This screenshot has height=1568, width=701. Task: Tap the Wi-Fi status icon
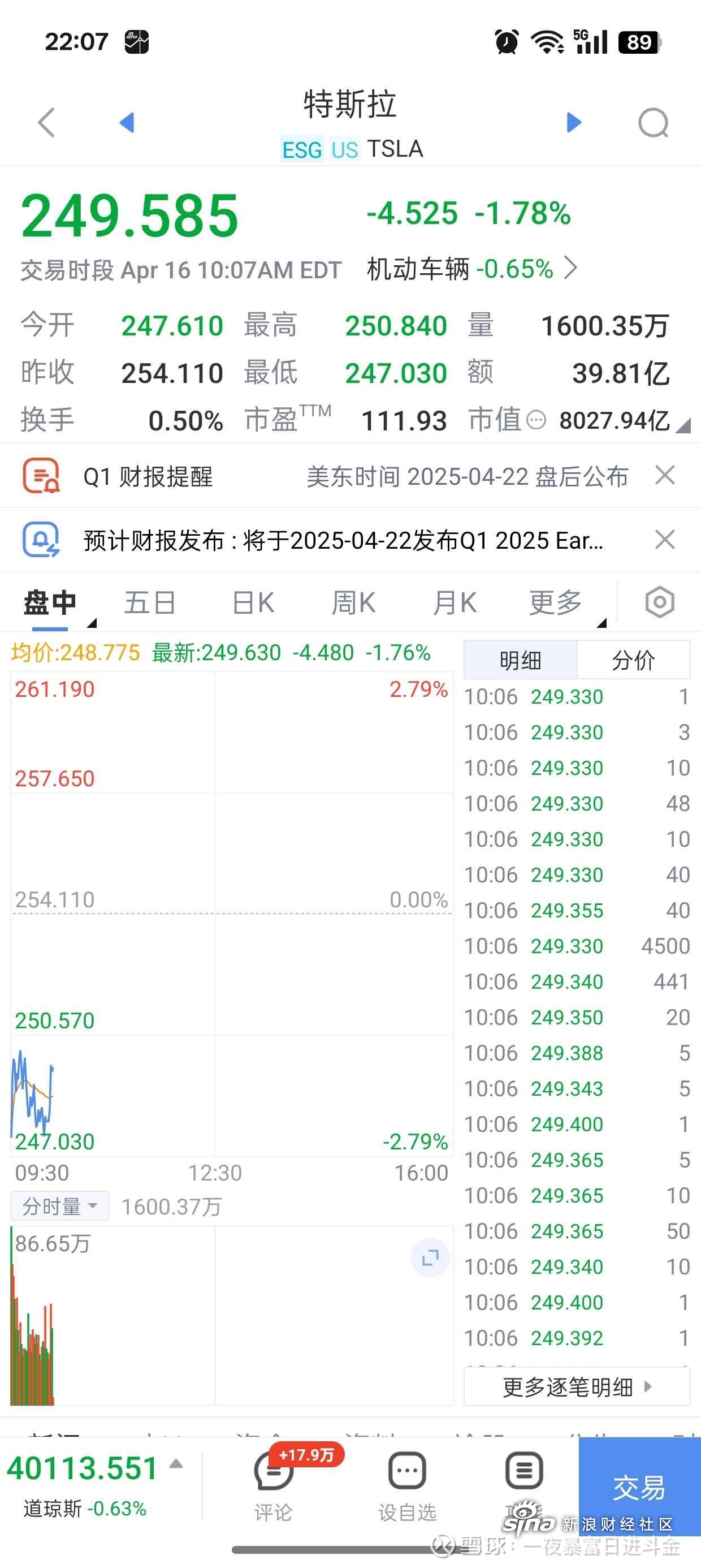[547, 42]
